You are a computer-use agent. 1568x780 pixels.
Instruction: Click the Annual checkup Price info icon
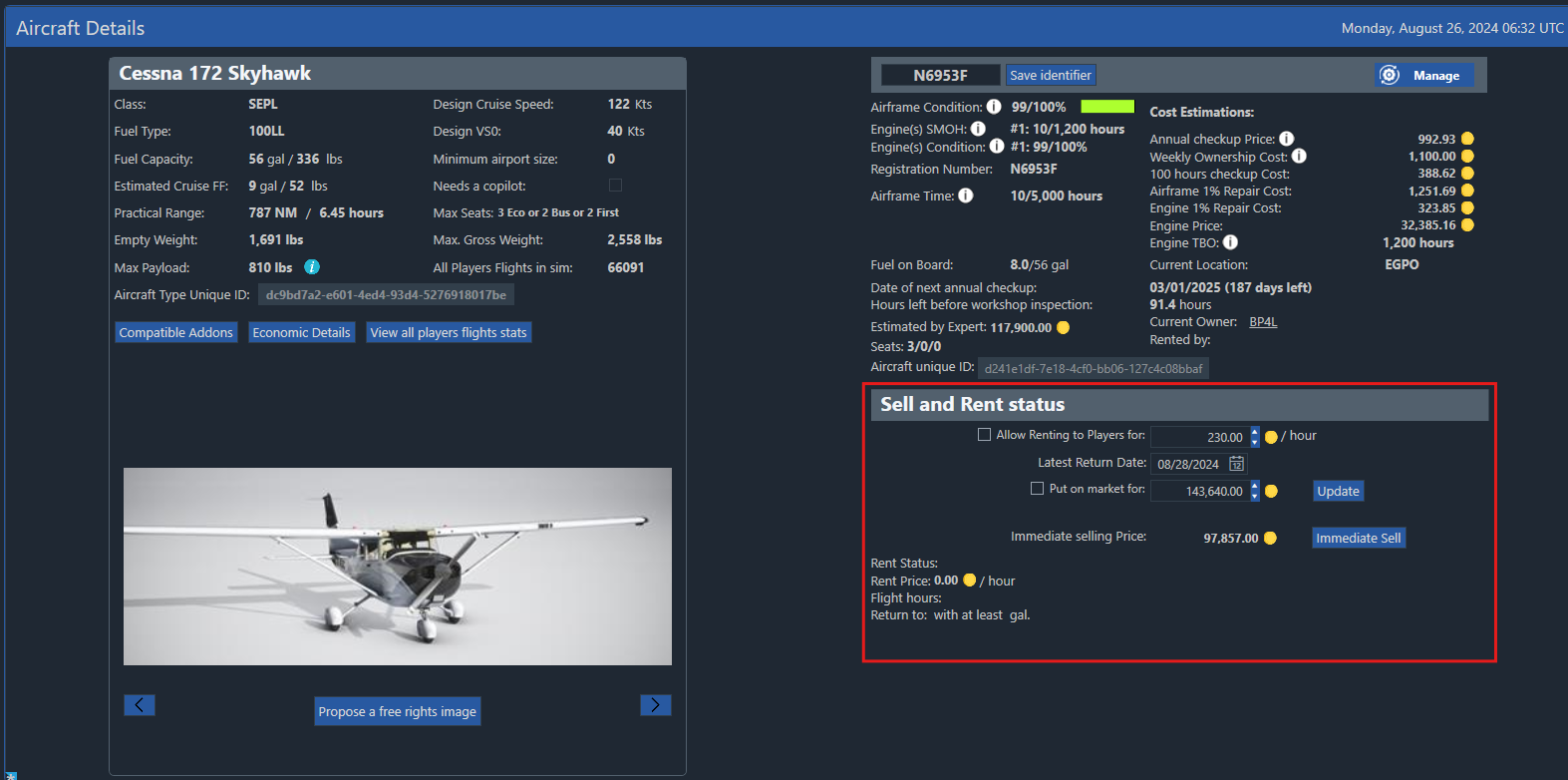[1287, 139]
